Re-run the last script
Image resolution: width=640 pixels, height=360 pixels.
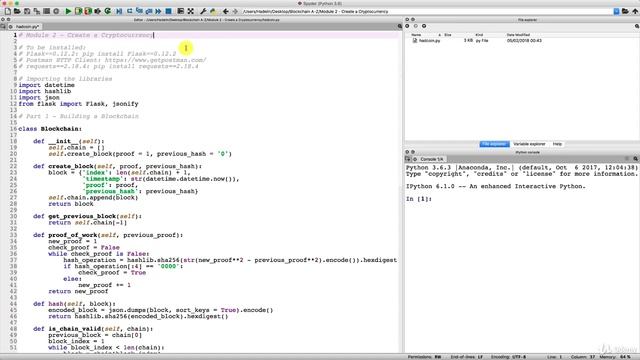pos(108,11)
